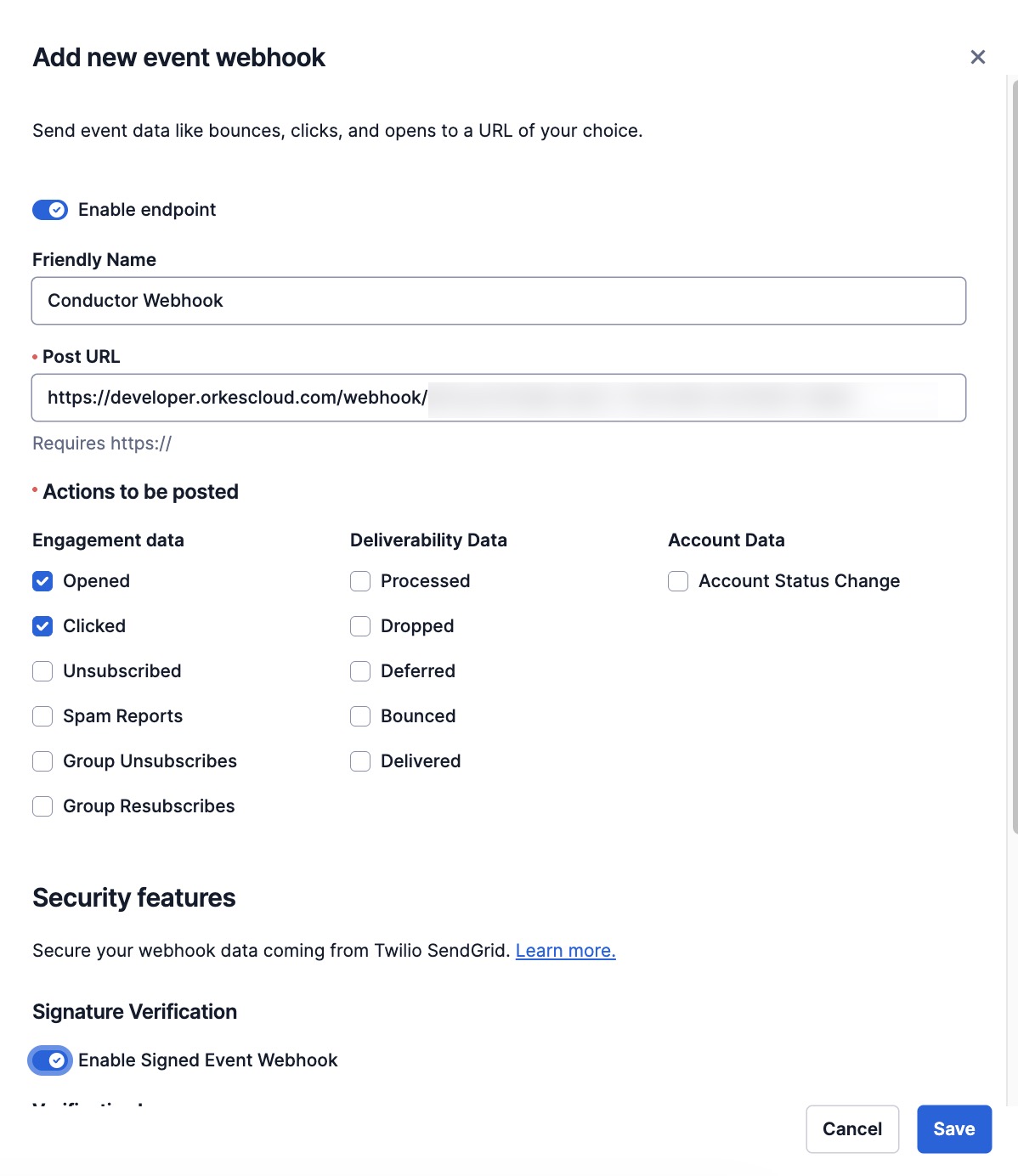Enable Bounced event notifications

point(359,715)
